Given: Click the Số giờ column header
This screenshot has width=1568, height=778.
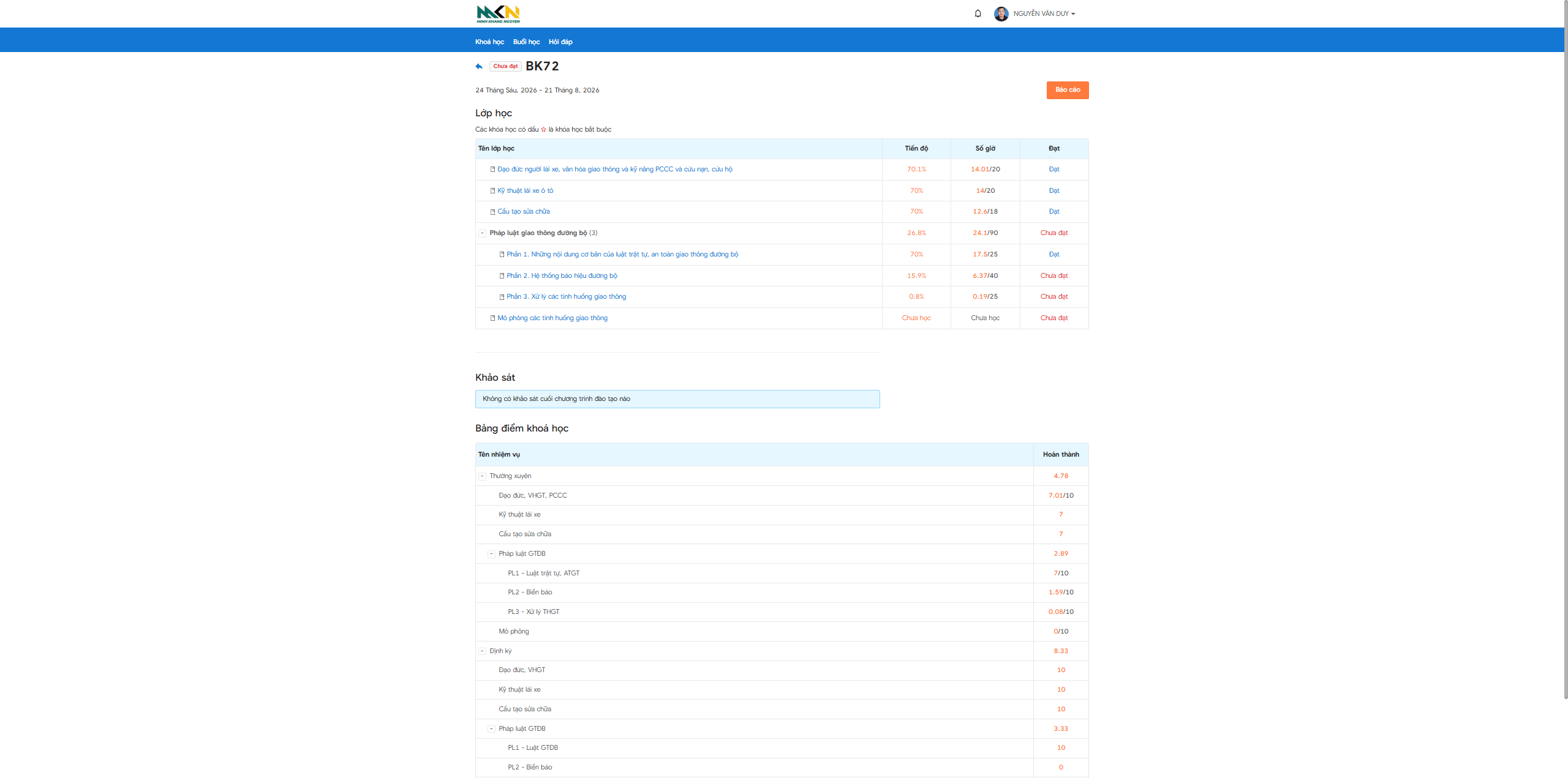Looking at the screenshot, I should tap(985, 149).
